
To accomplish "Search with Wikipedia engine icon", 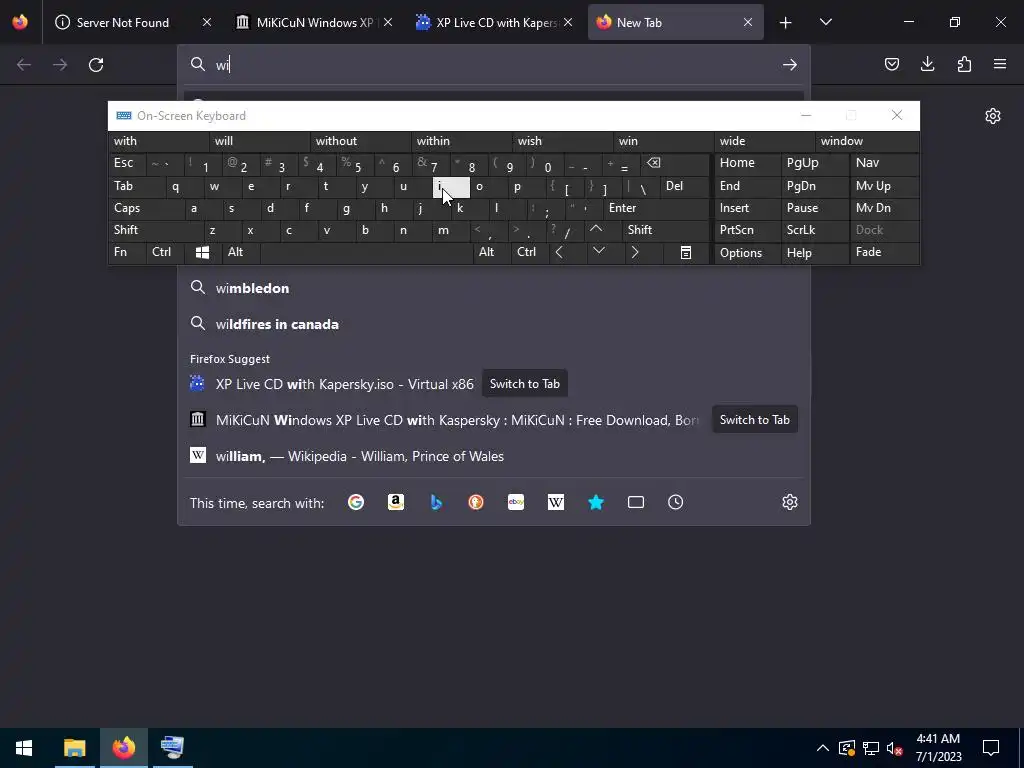I will [556, 502].
